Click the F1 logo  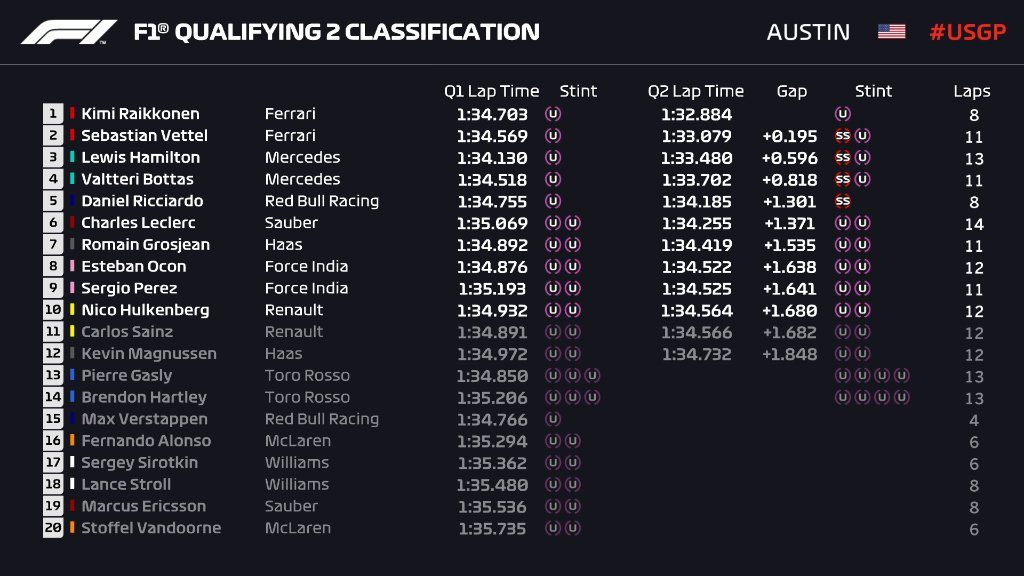pyautogui.click(x=68, y=32)
